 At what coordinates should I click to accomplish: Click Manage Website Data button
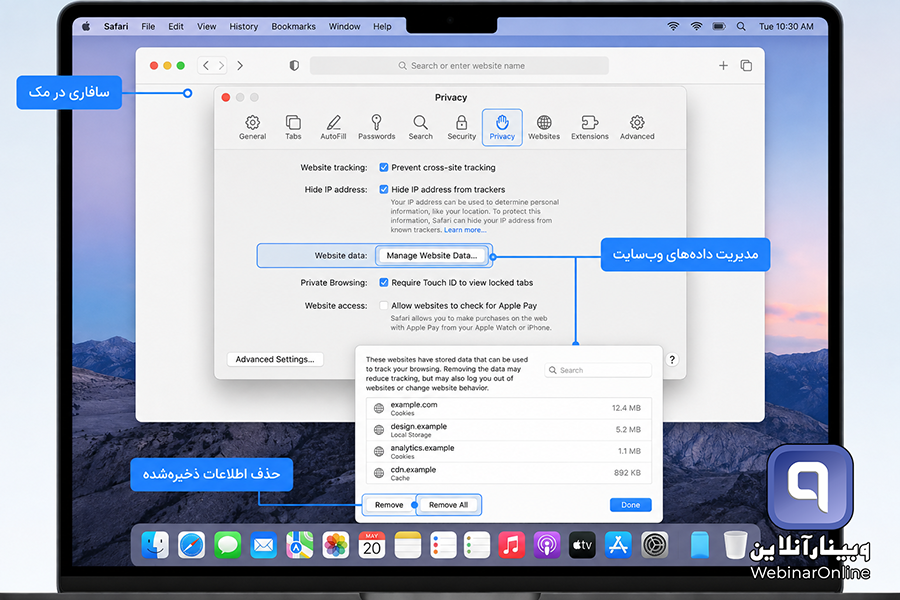pyautogui.click(x=432, y=256)
